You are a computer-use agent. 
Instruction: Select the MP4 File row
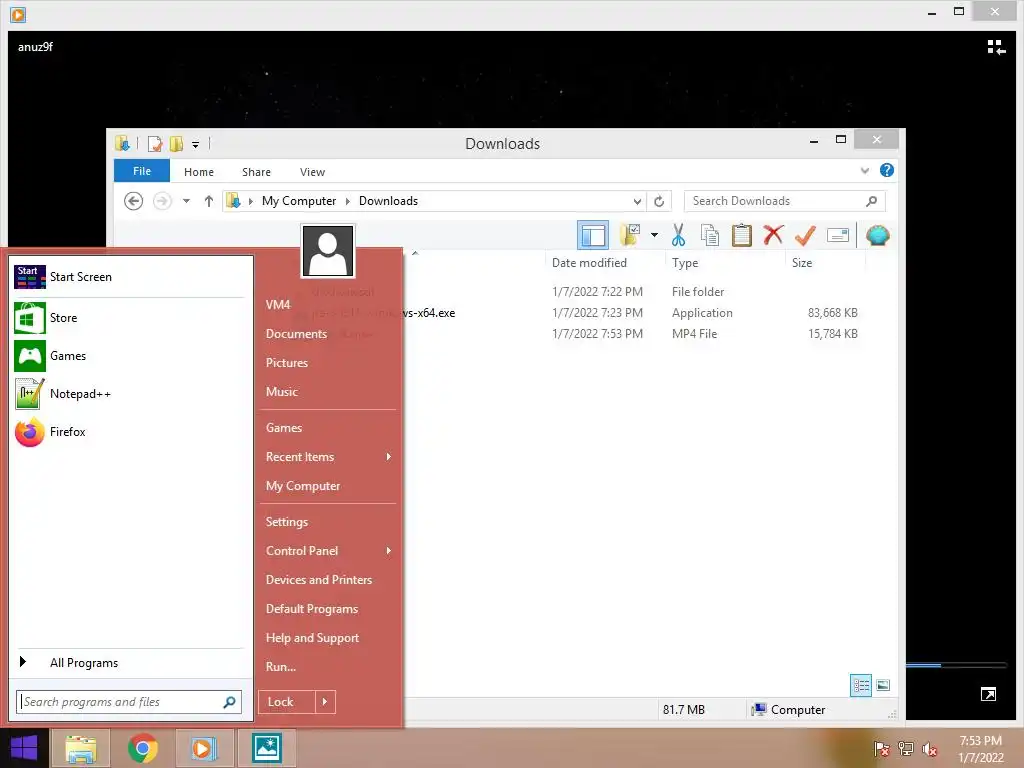[631, 334]
